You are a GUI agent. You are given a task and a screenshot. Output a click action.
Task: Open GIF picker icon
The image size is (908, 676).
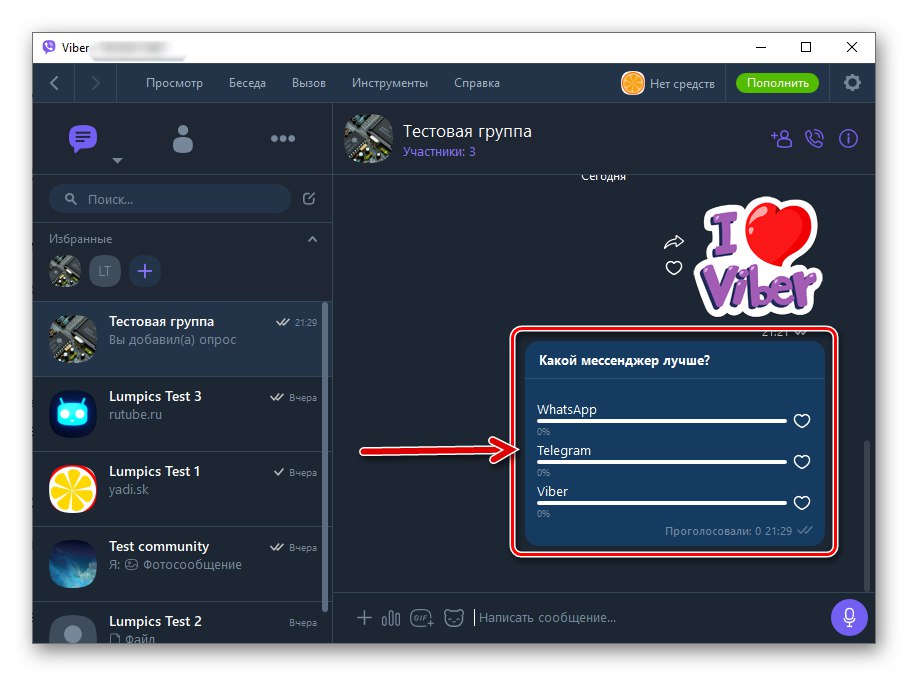point(422,618)
